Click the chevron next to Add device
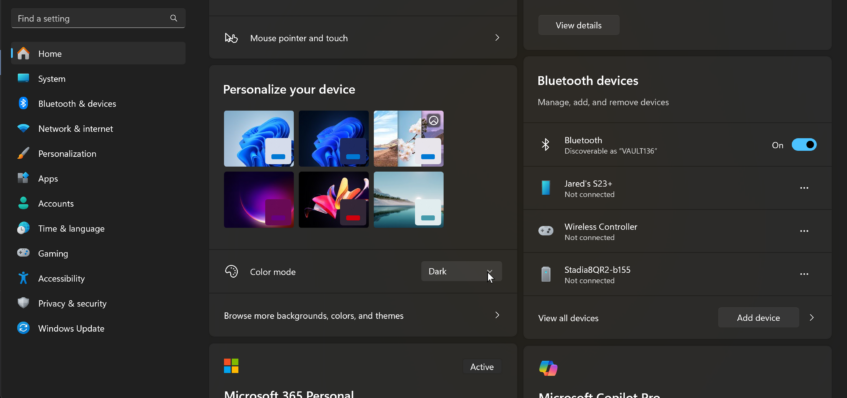This screenshot has width=847, height=398. [811, 318]
